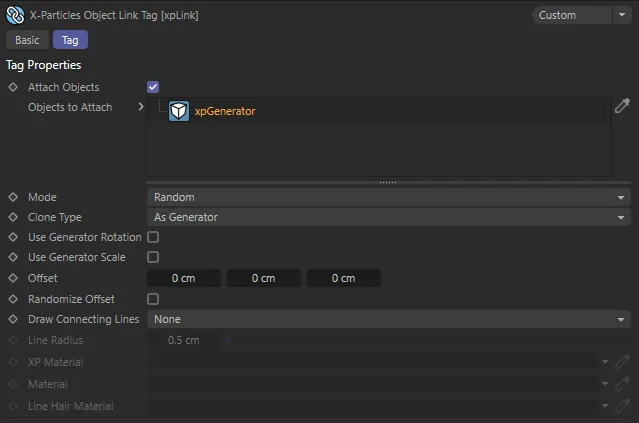Click the picker icon beside Objects to Attach
This screenshot has width=639, height=423.
point(621,106)
